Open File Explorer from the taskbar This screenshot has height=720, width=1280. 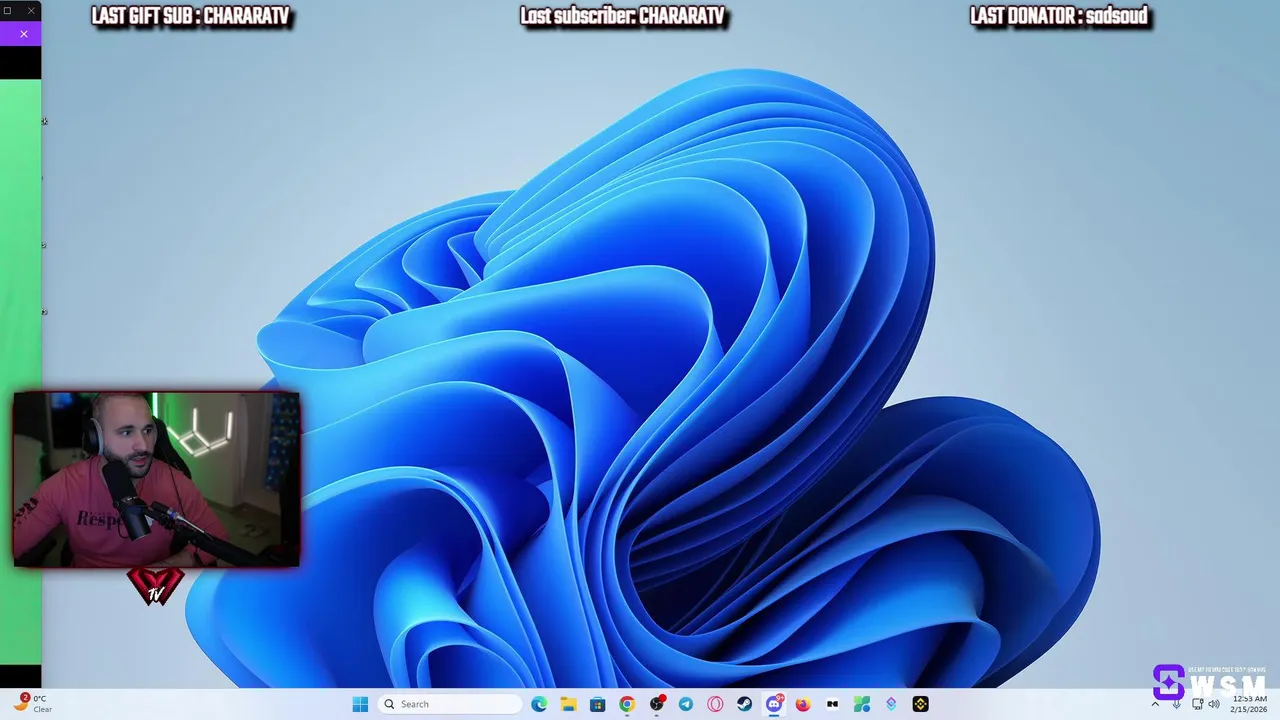click(x=568, y=704)
